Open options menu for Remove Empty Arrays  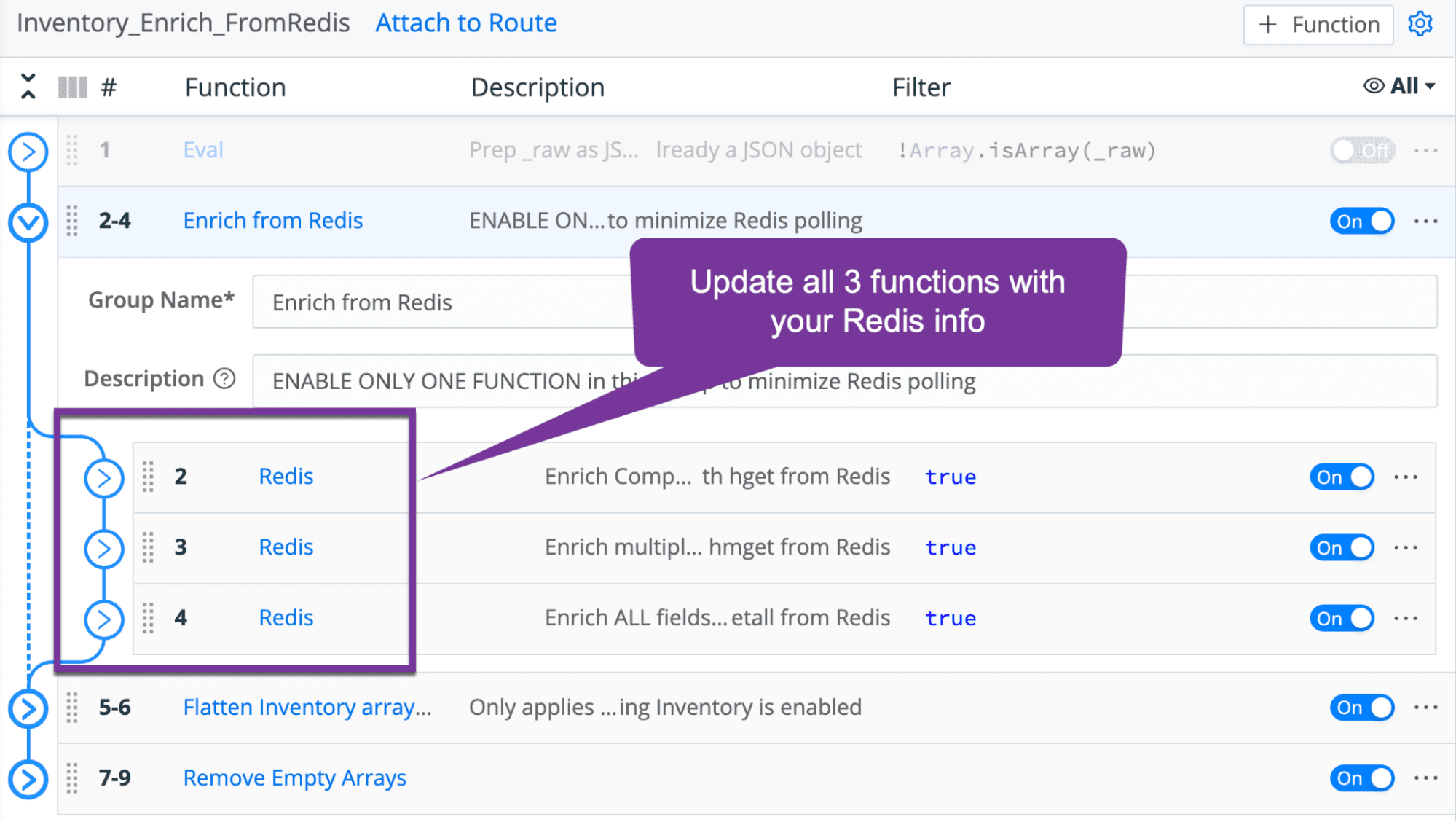tap(1425, 778)
